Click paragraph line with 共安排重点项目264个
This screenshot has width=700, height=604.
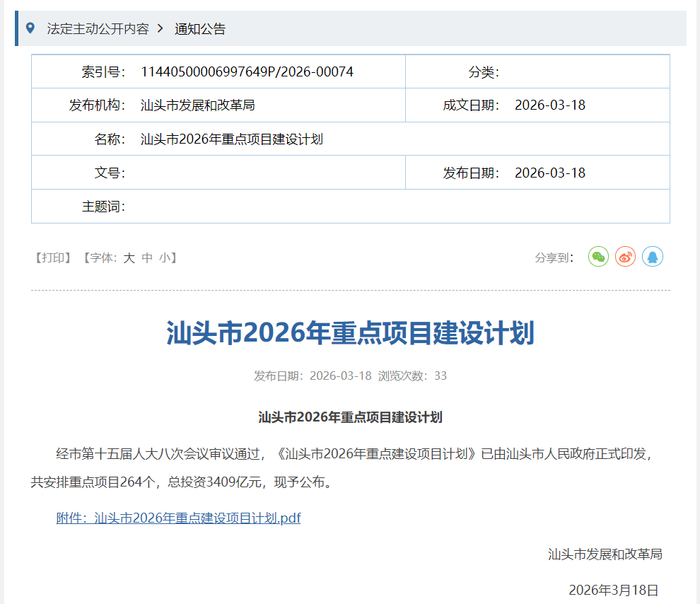click(182, 482)
